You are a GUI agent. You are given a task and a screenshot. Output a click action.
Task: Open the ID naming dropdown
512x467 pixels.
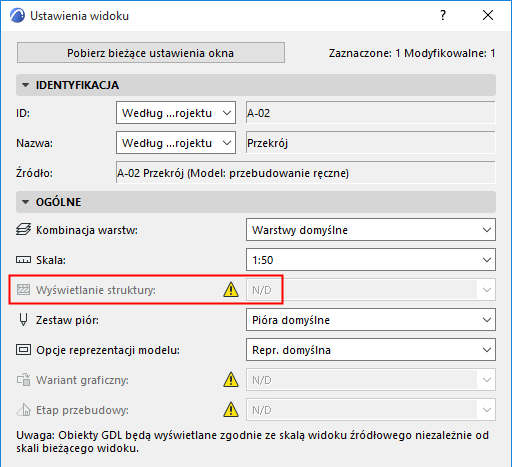coord(176,113)
